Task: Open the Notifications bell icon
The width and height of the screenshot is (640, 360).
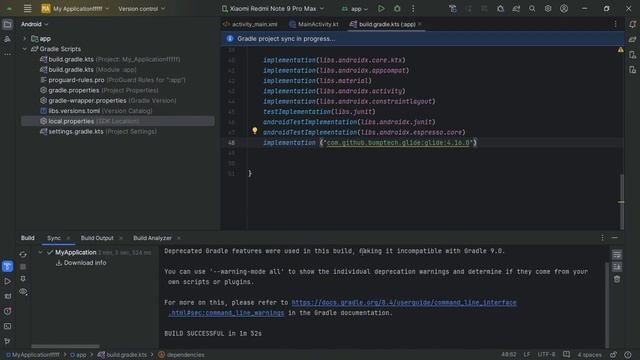Action: (x=632, y=24)
